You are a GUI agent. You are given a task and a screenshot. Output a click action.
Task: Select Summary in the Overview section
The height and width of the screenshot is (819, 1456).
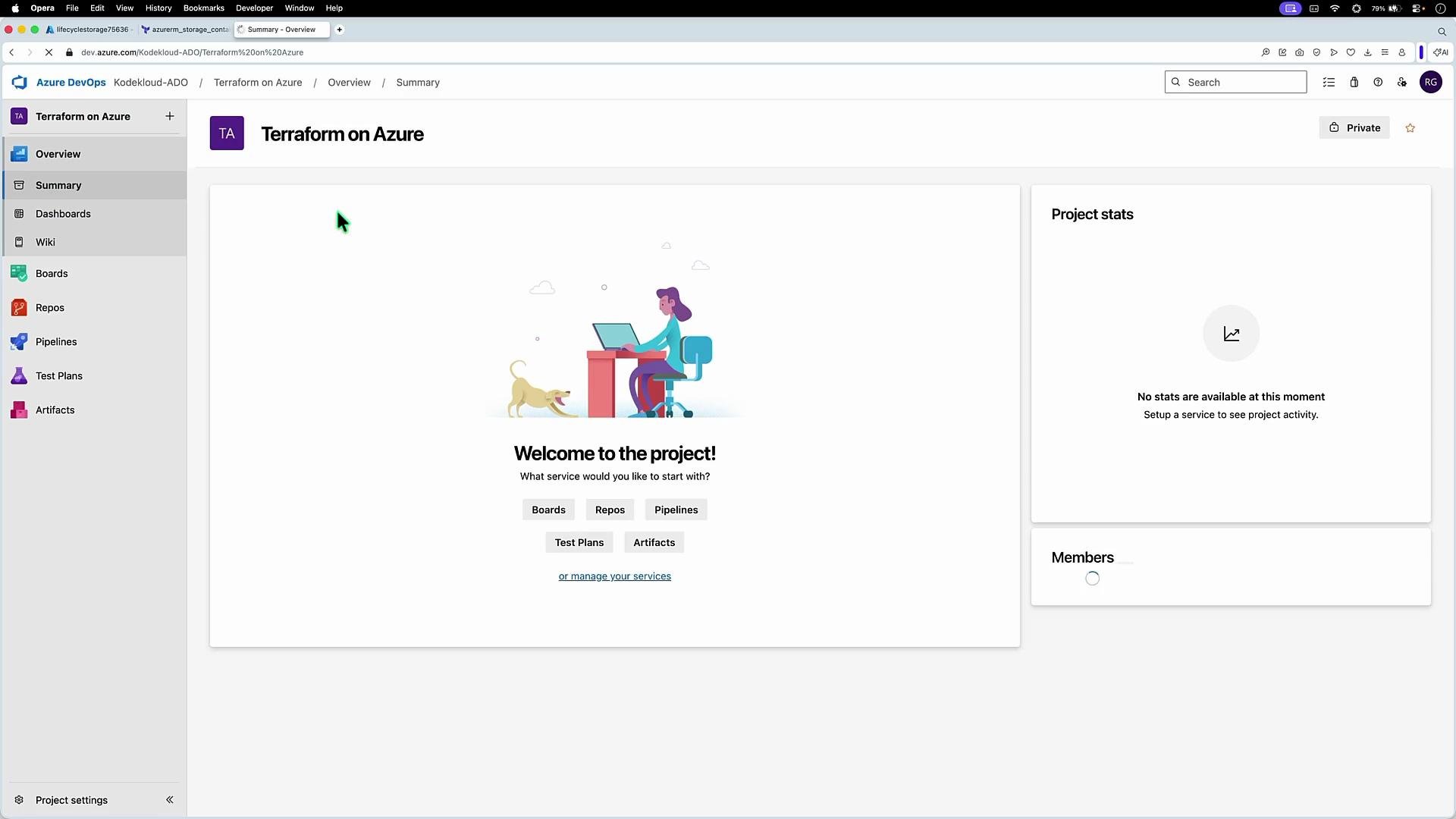[x=95, y=185]
